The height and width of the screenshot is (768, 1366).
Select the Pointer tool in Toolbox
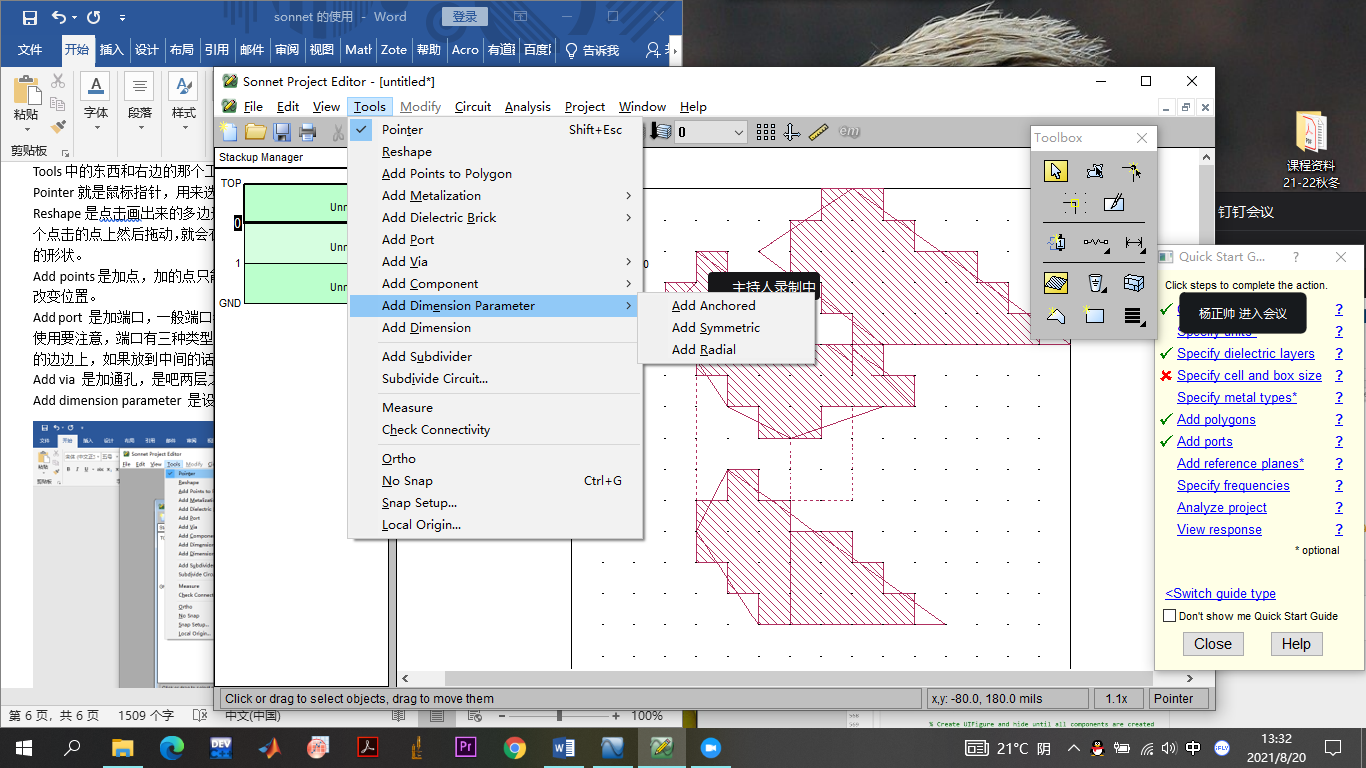(x=1055, y=171)
